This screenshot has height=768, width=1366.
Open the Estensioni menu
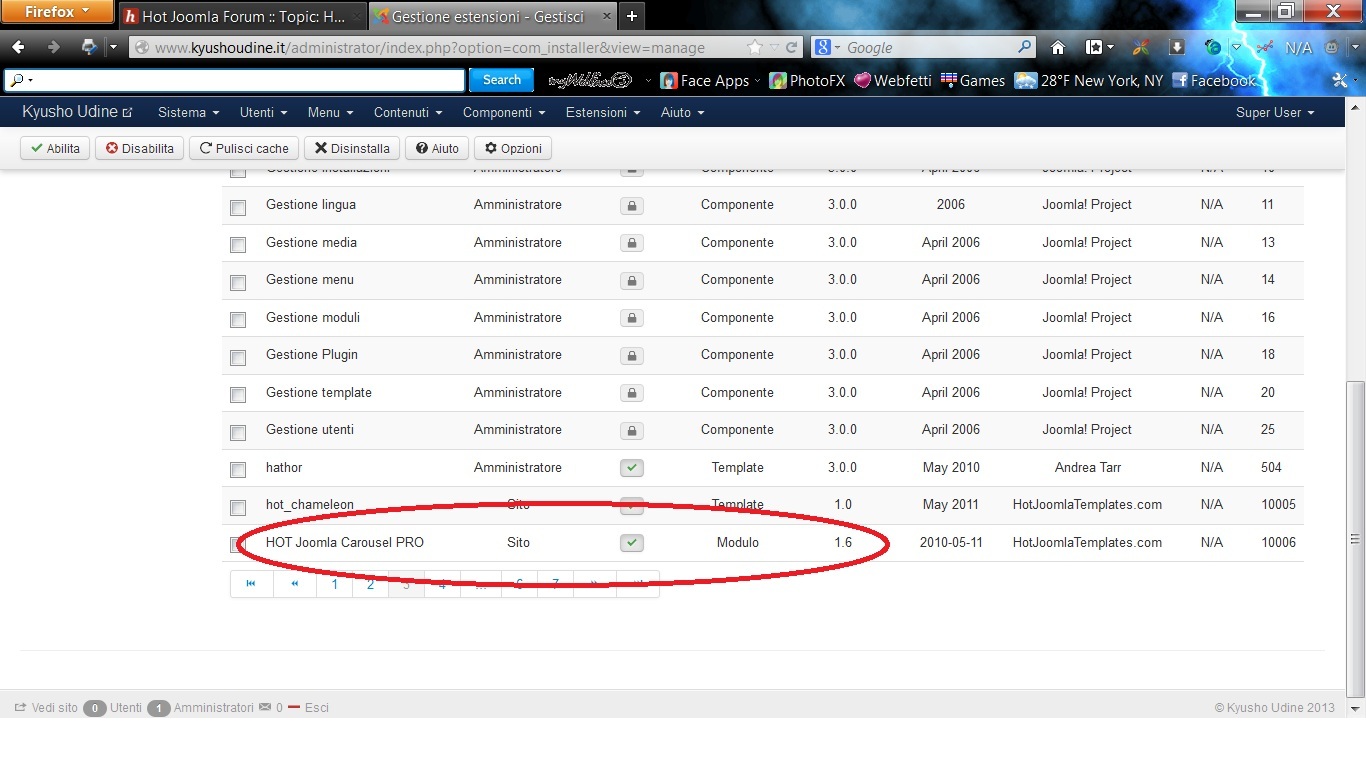coord(603,112)
